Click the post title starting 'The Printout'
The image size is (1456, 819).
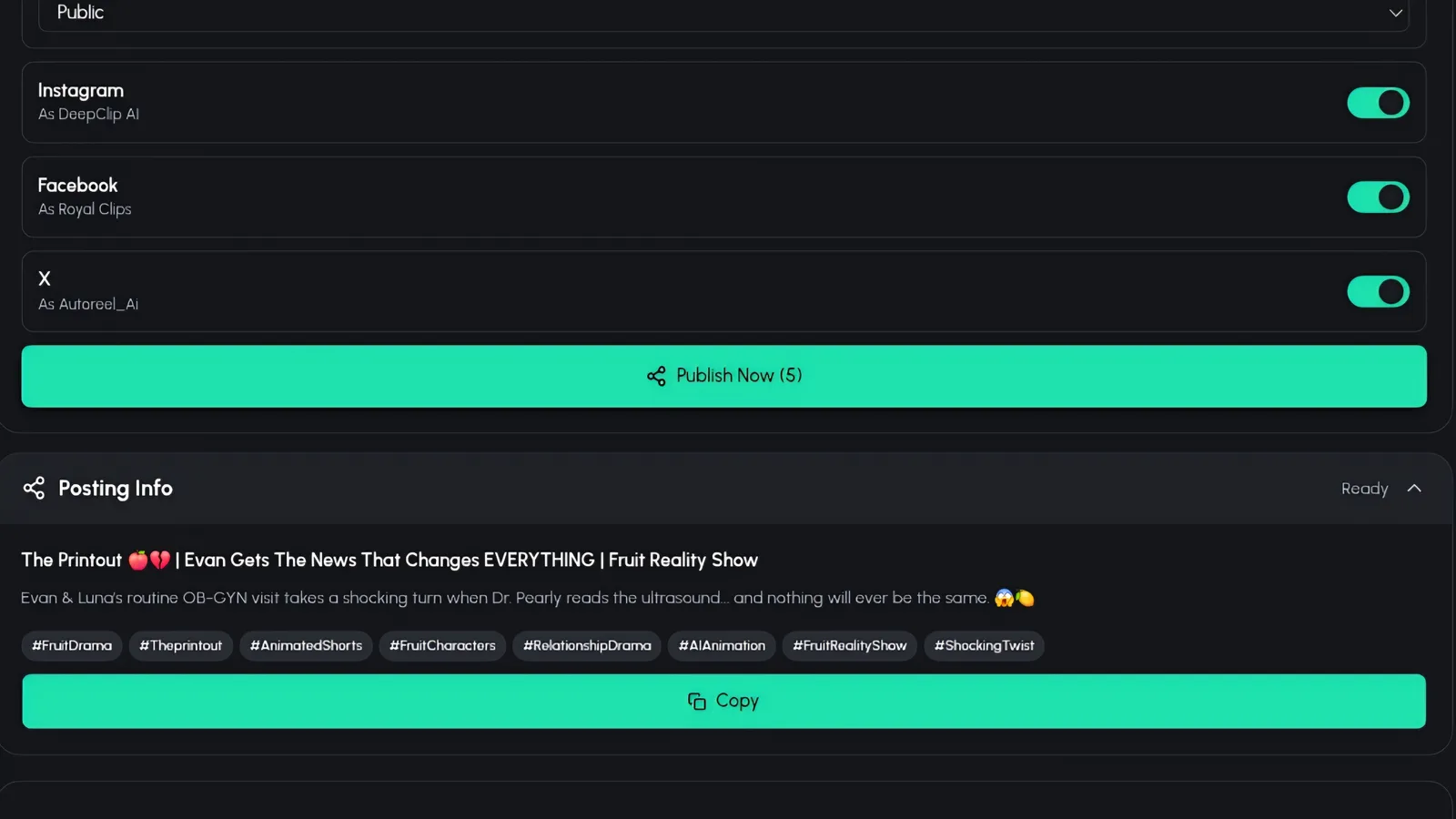[389, 561]
